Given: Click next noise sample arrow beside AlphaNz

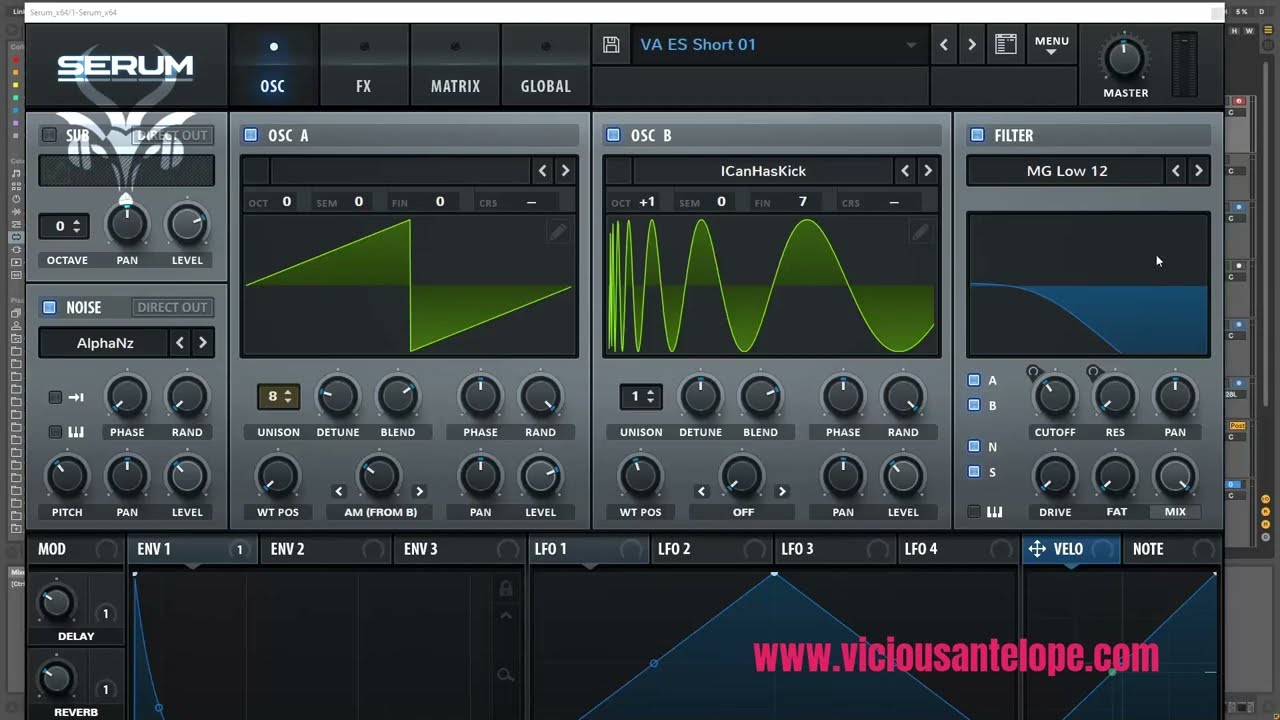Looking at the screenshot, I should tap(202, 343).
